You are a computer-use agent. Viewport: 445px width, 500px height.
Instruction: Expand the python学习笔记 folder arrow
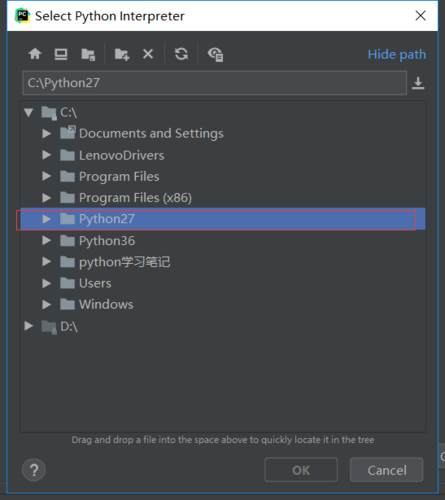[47, 262]
